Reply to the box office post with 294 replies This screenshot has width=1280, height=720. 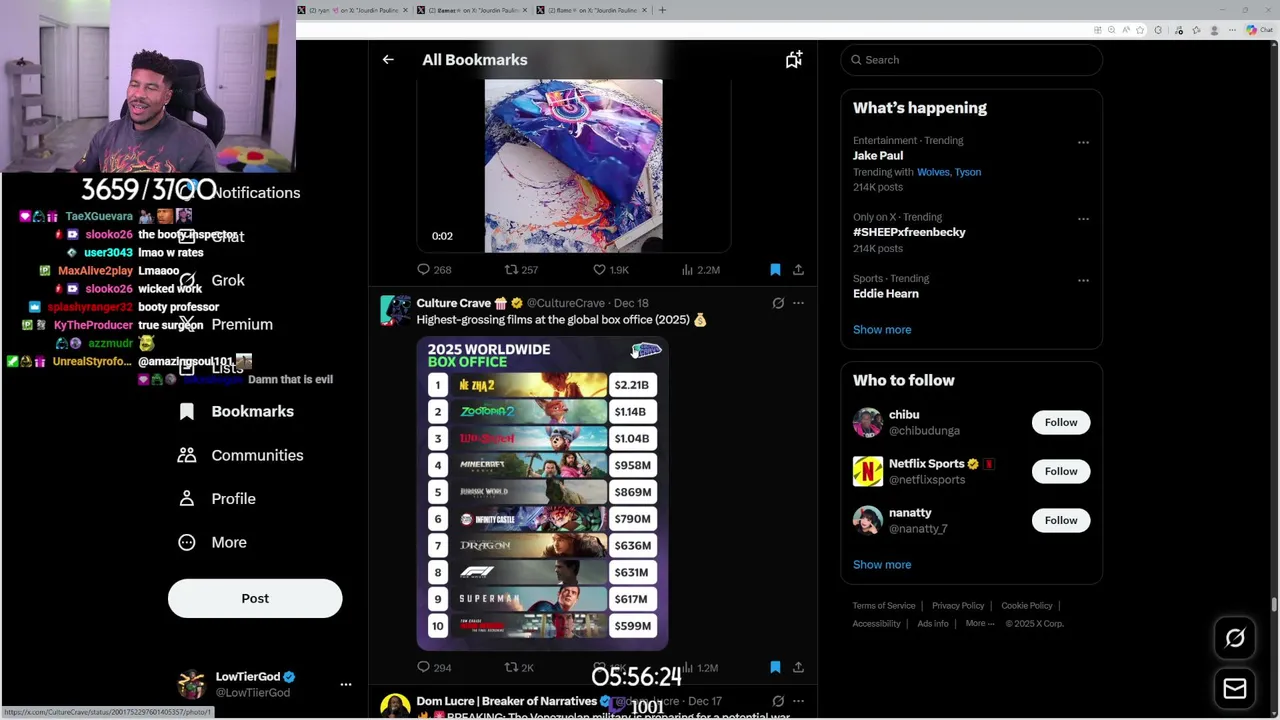tap(434, 667)
